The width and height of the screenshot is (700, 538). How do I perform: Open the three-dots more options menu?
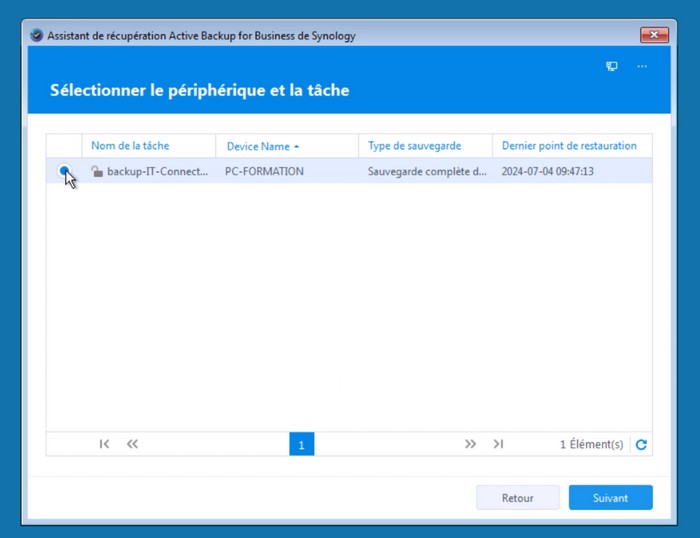[642, 67]
